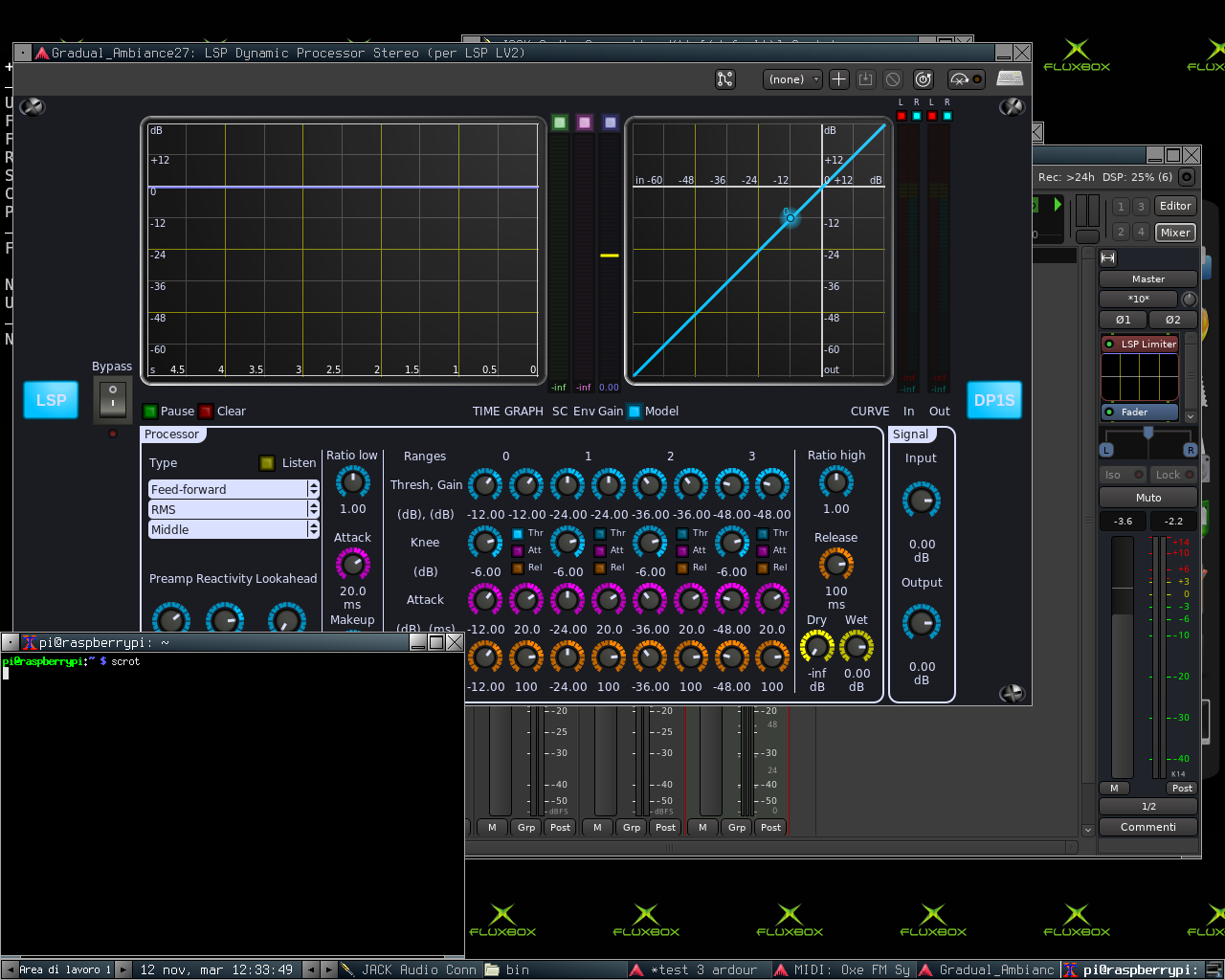Click the 1/2 output routing button

click(x=1148, y=807)
